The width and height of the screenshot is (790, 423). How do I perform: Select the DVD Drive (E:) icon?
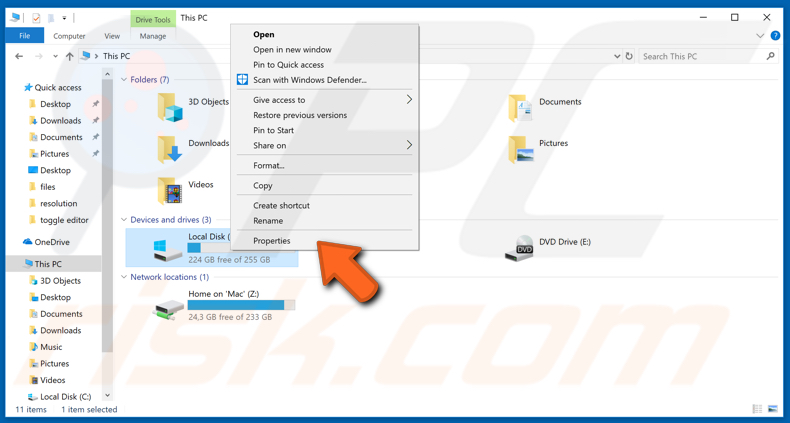coord(519,248)
